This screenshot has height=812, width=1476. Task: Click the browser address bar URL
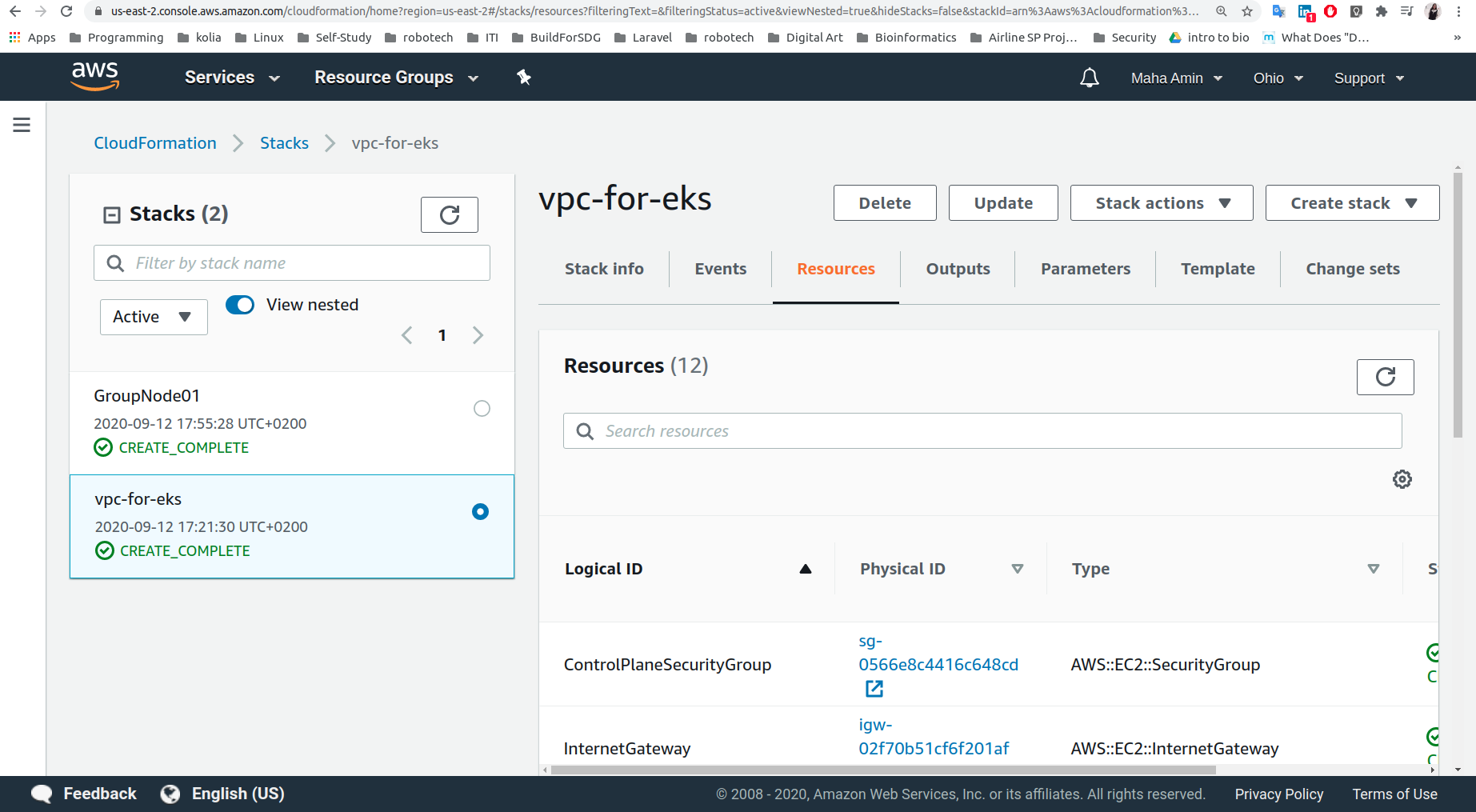pyautogui.click(x=654, y=11)
